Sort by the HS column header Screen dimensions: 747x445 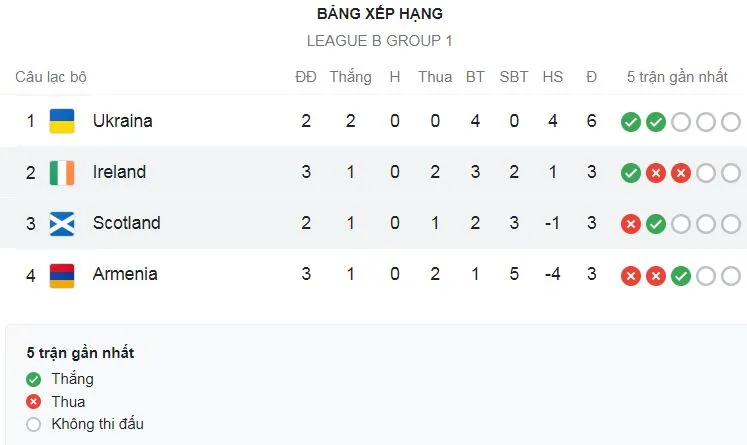click(553, 77)
